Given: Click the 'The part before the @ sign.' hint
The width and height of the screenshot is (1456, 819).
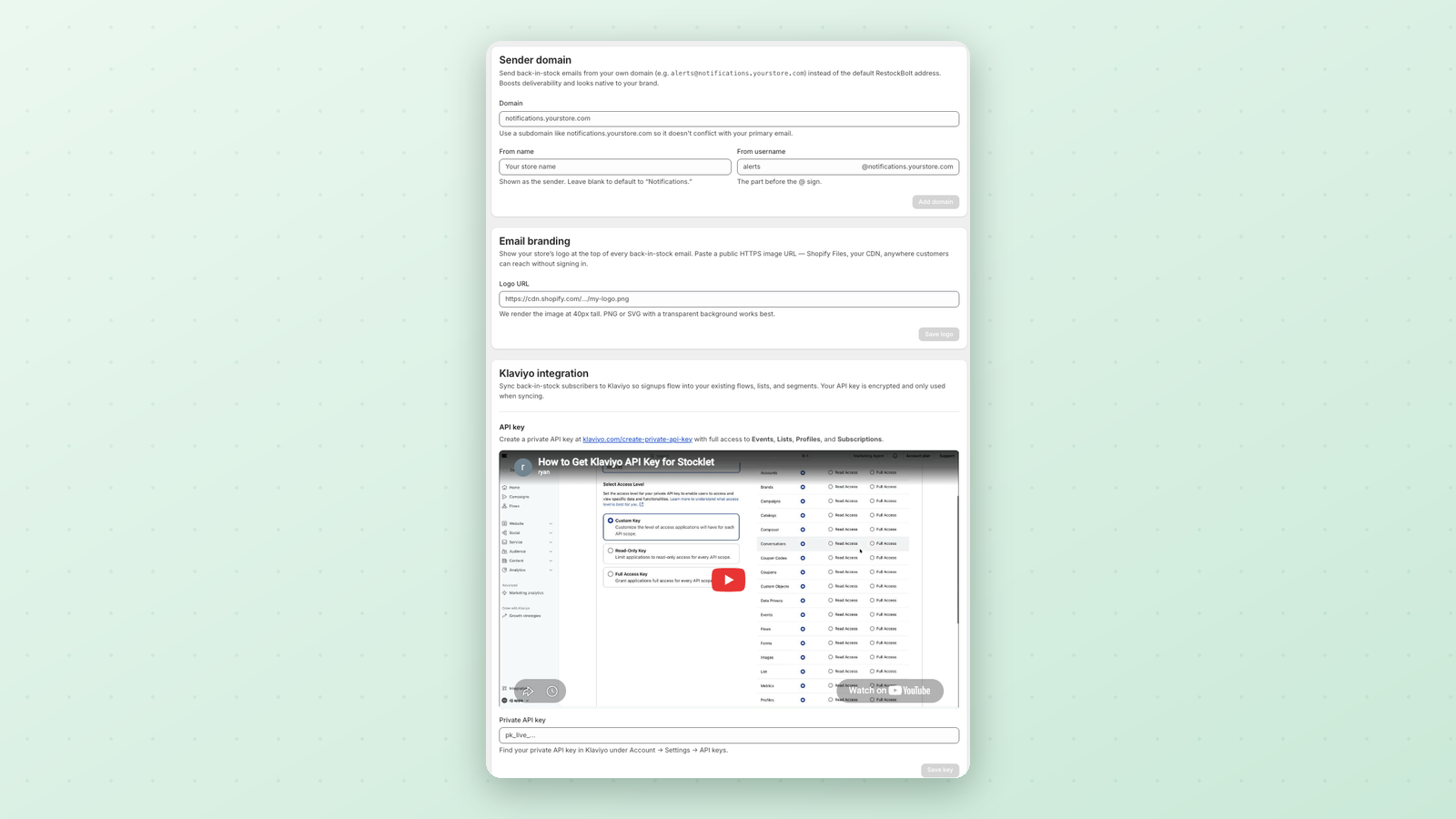Looking at the screenshot, I should click(779, 182).
